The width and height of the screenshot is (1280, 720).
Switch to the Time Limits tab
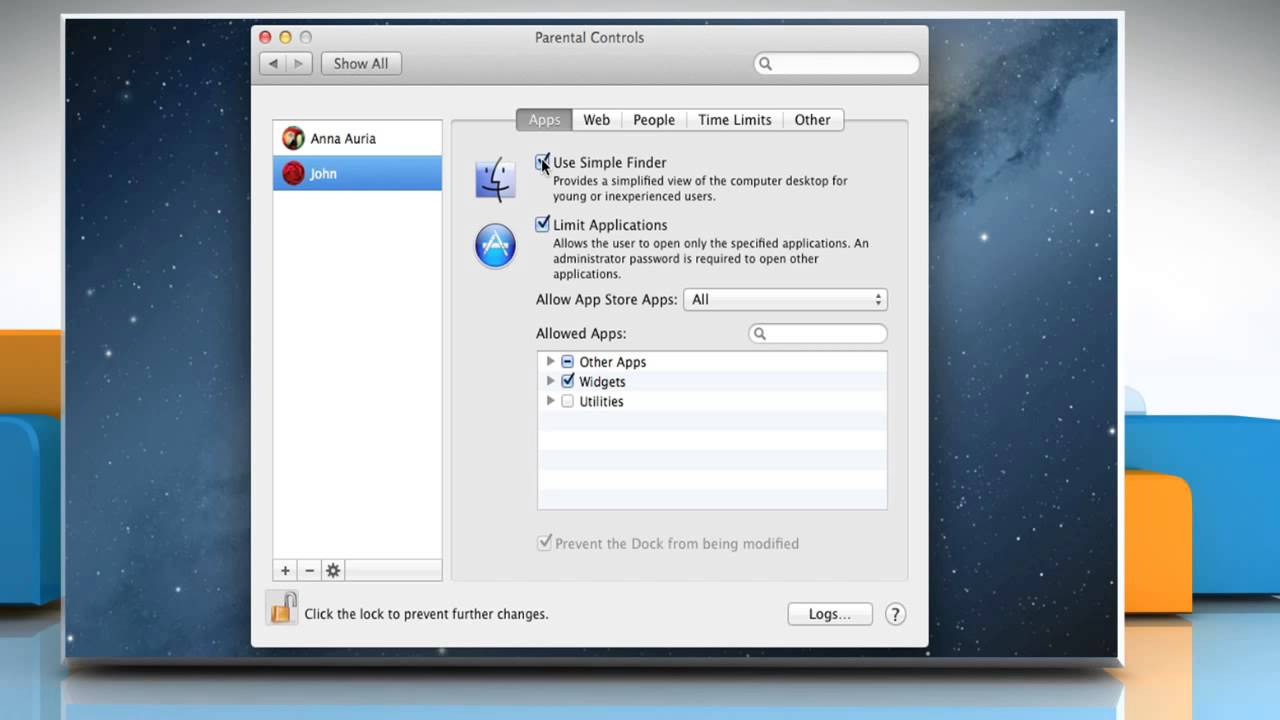pos(735,119)
